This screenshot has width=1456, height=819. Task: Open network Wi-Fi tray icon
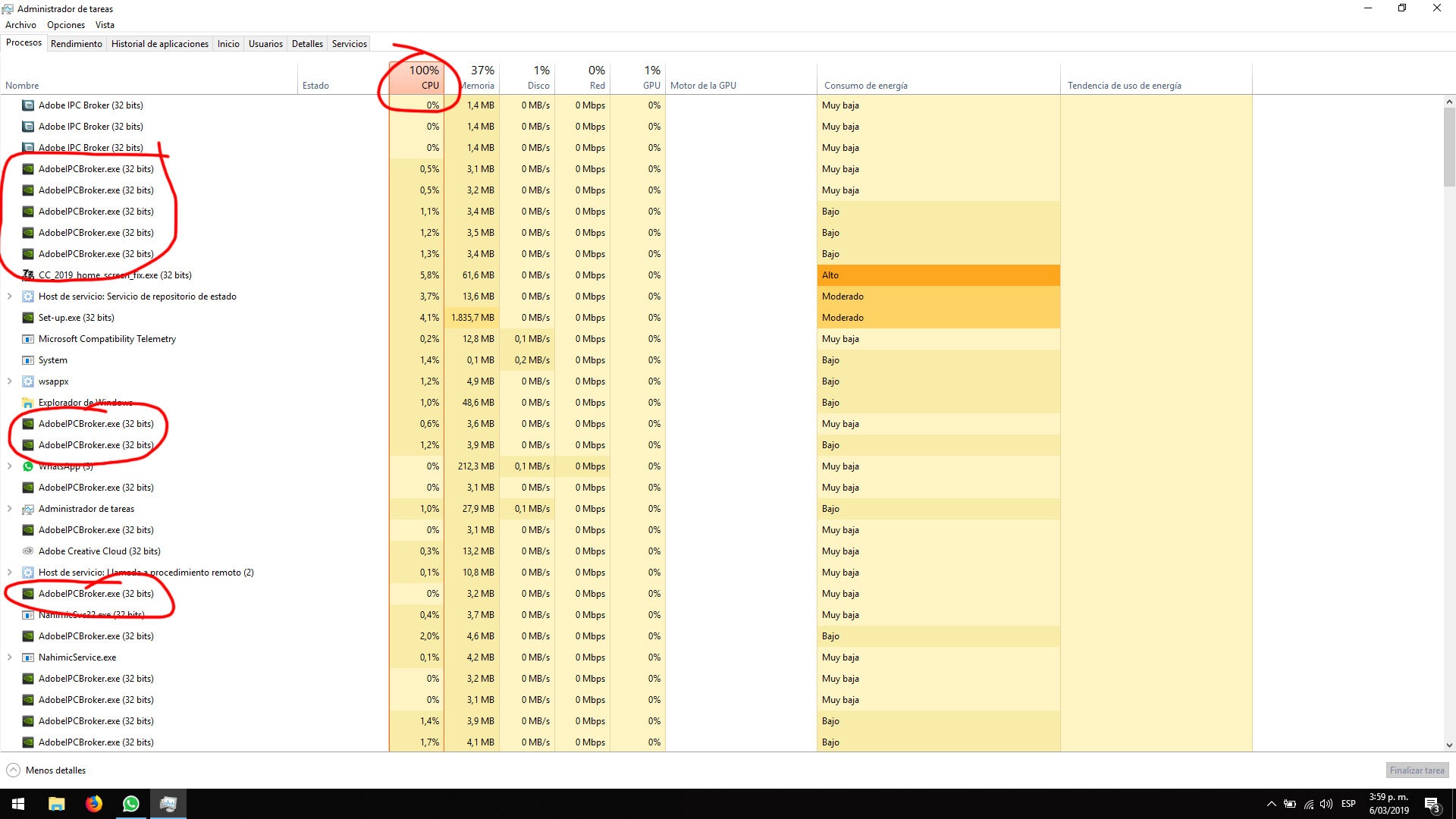pos(1308,804)
